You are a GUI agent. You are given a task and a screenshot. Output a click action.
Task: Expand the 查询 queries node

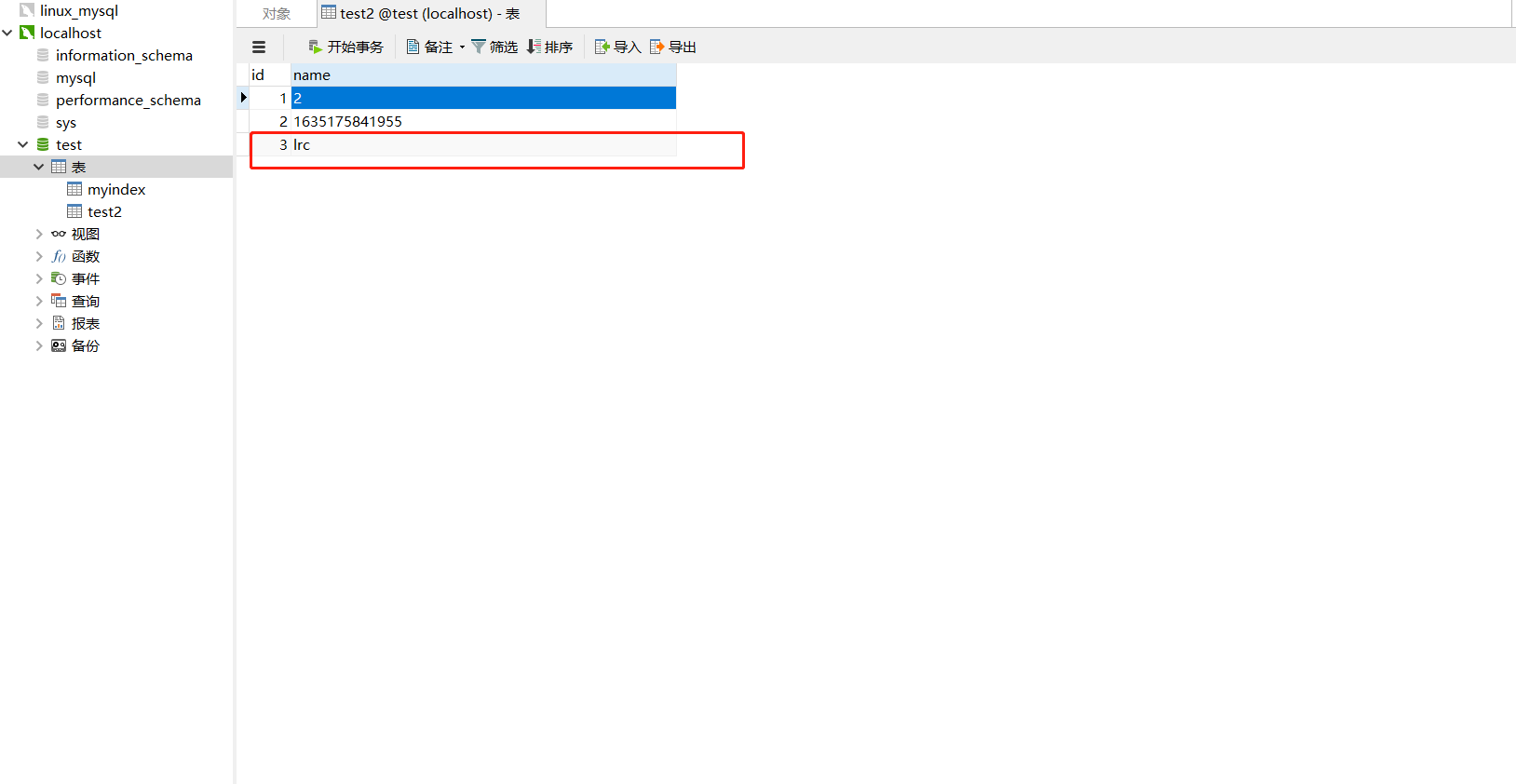click(x=39, y=301)
